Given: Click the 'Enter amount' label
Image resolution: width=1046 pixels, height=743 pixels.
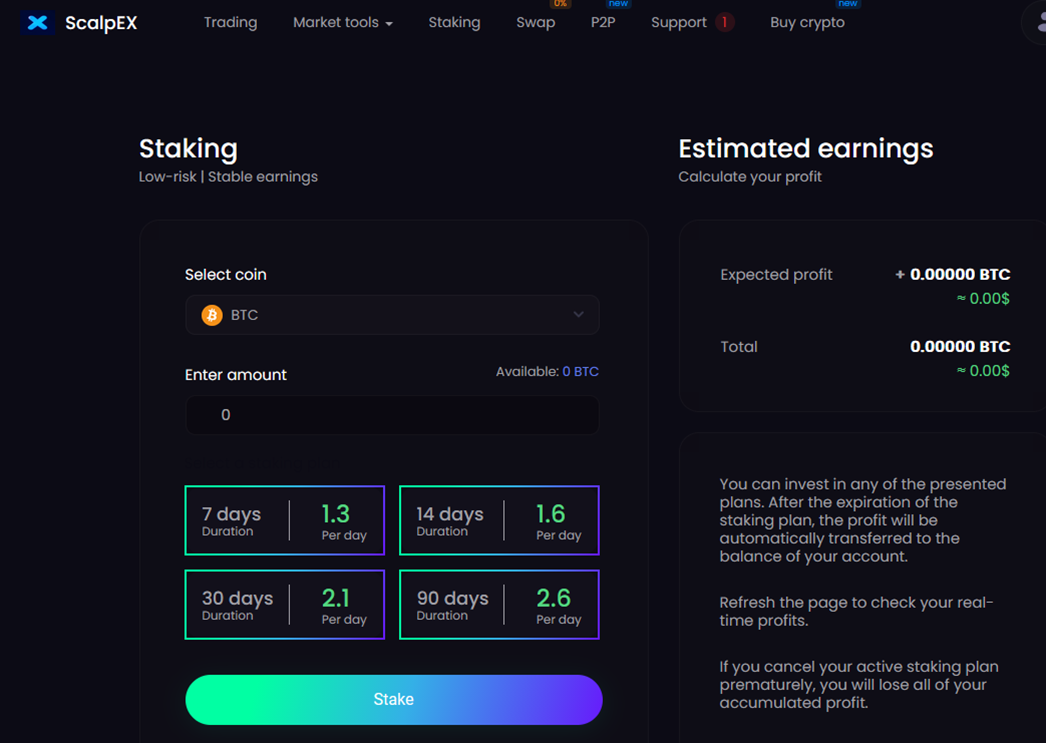Looking at the screenshot, I should coord(235,375).
